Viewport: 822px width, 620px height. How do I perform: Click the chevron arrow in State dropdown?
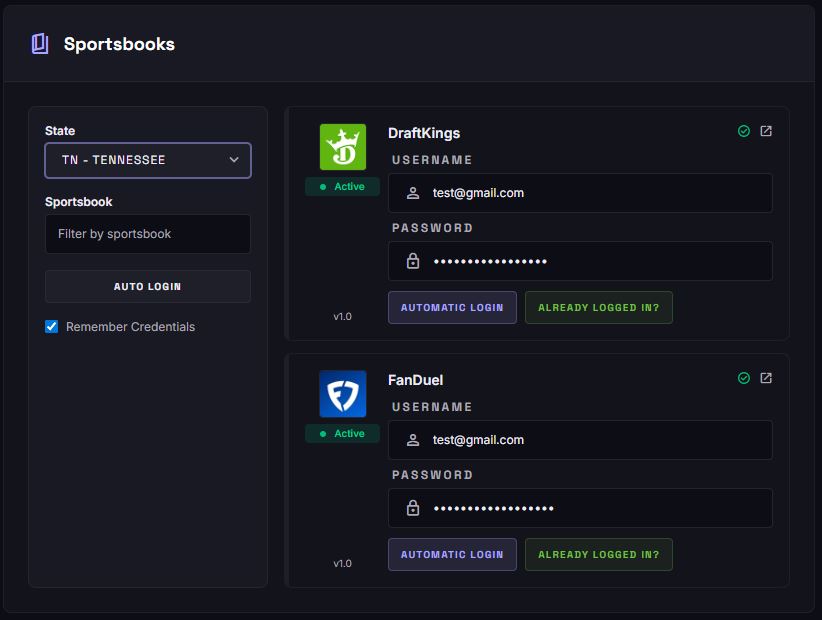234,160
